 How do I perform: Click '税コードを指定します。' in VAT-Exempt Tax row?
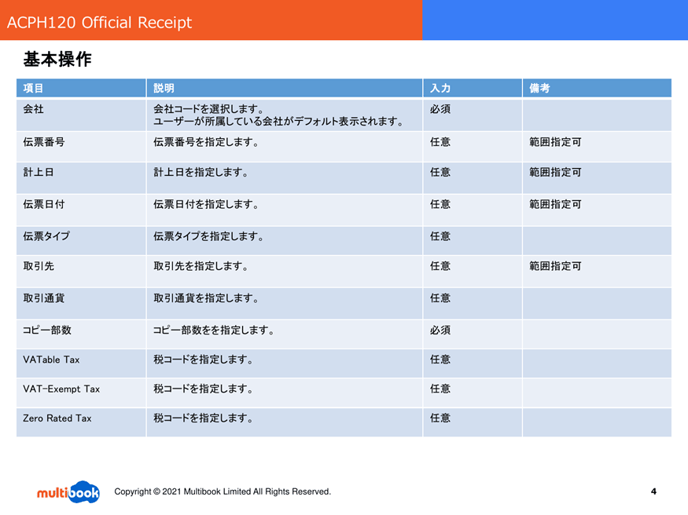pyautogui.click(x=203, y=389)
